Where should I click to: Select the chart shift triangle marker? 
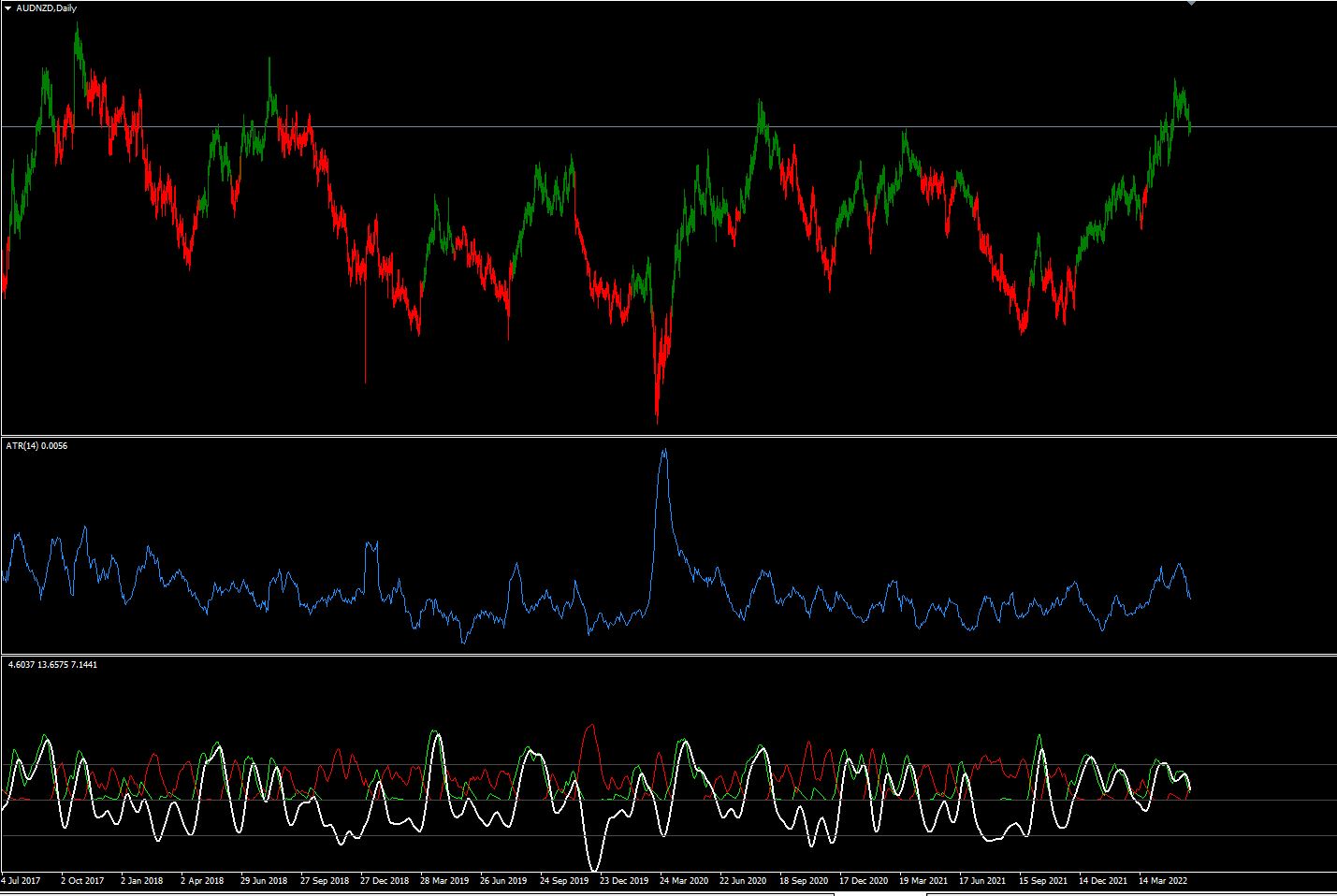(x=1190, y=3)
